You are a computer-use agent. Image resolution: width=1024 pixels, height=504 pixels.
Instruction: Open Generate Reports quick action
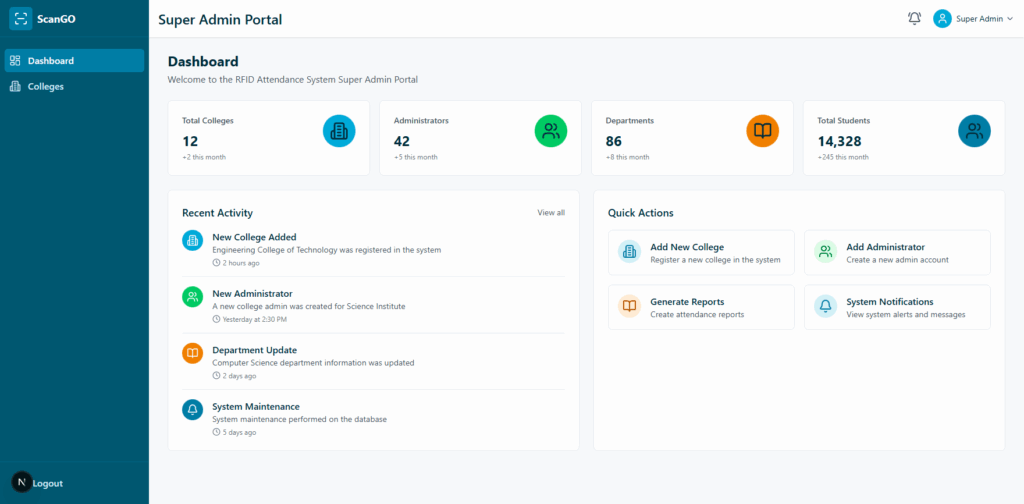click(x=701, y=307)
